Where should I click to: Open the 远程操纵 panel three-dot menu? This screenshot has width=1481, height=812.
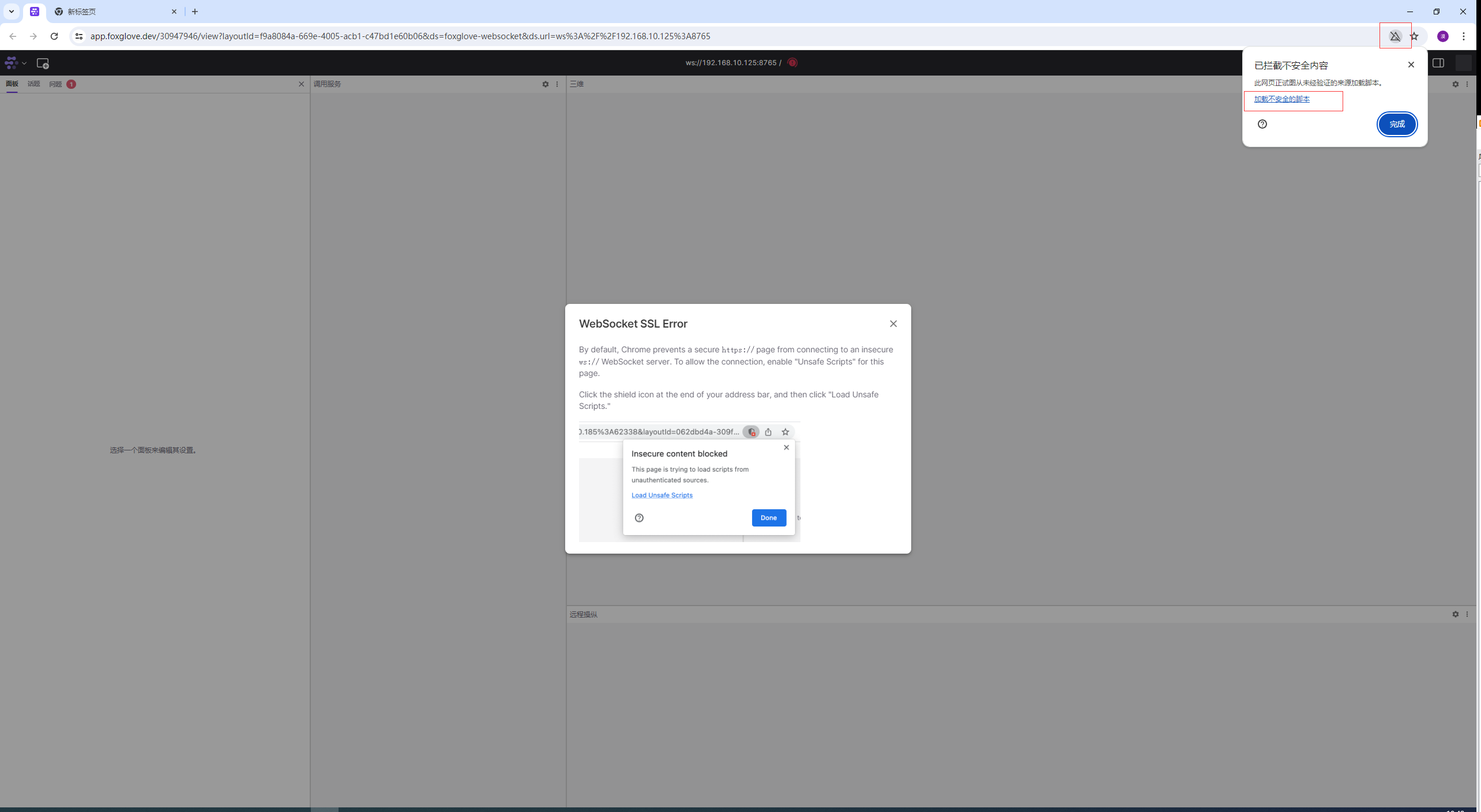coord(1467,614)
